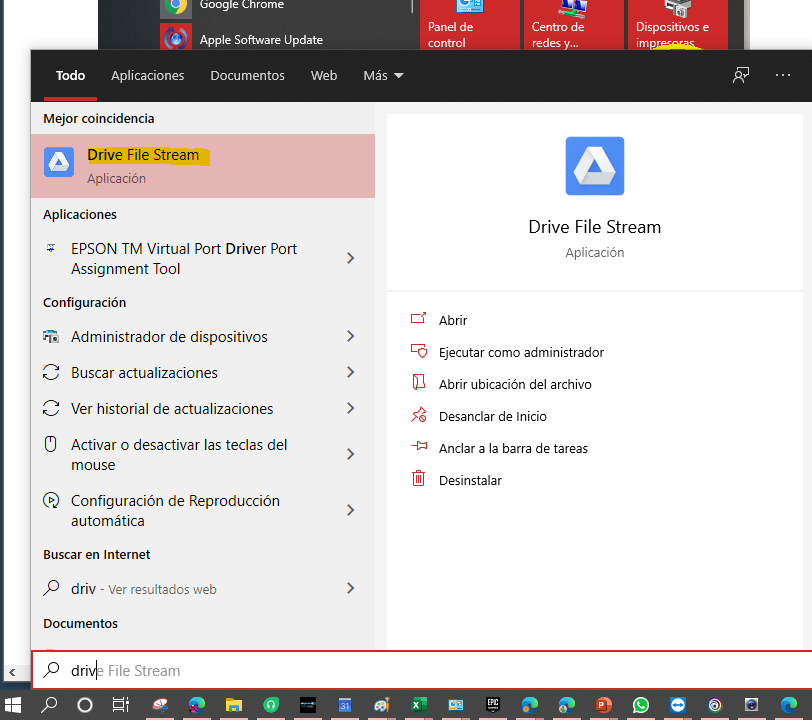Switch to the Web search tab
Viewport: 812px width, 720px height.
pos(324,76)
